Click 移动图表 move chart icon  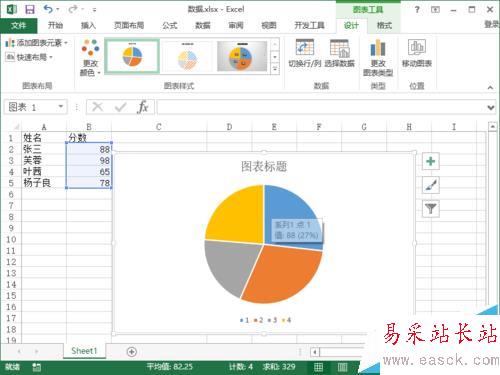(417, 53)
